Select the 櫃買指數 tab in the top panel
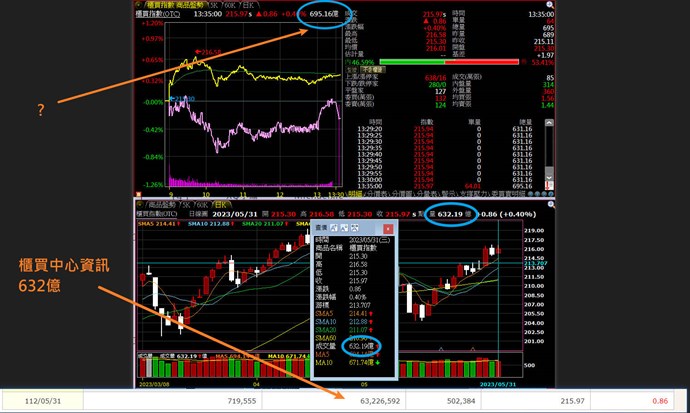This screenshot has height=413, width=690. point(175,5)
